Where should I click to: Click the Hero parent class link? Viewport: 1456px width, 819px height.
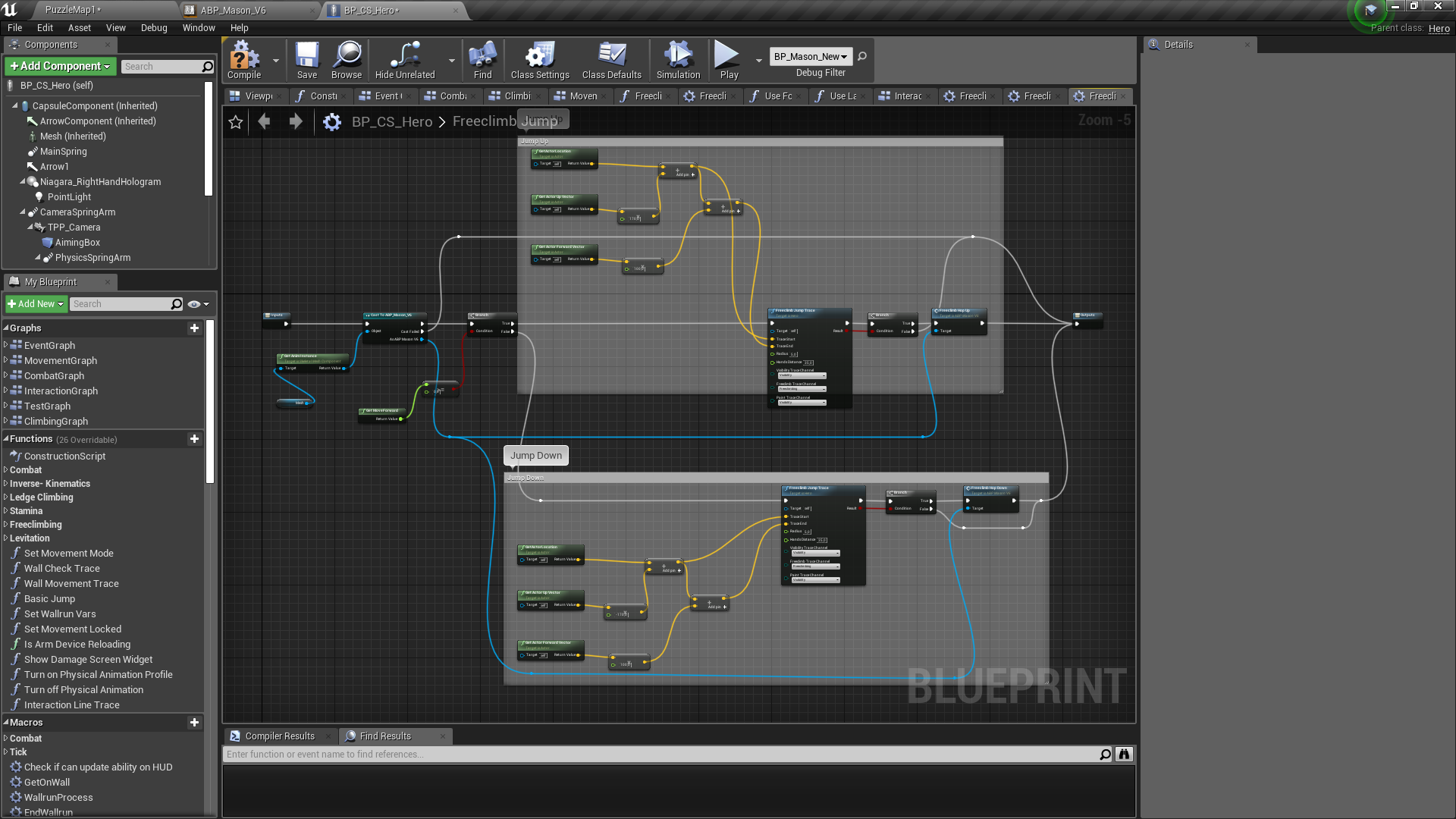1439,28
